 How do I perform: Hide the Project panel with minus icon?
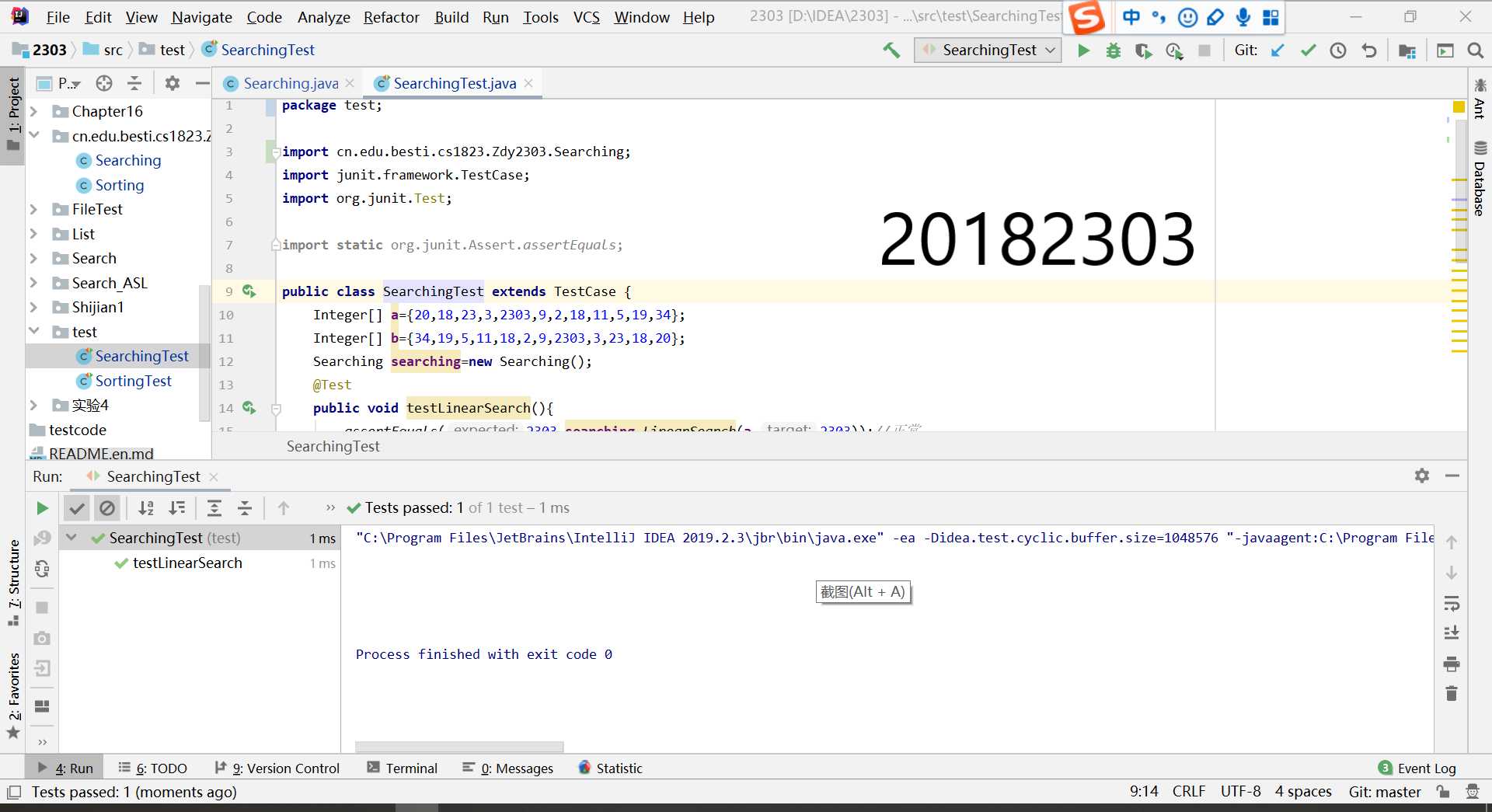202,83
